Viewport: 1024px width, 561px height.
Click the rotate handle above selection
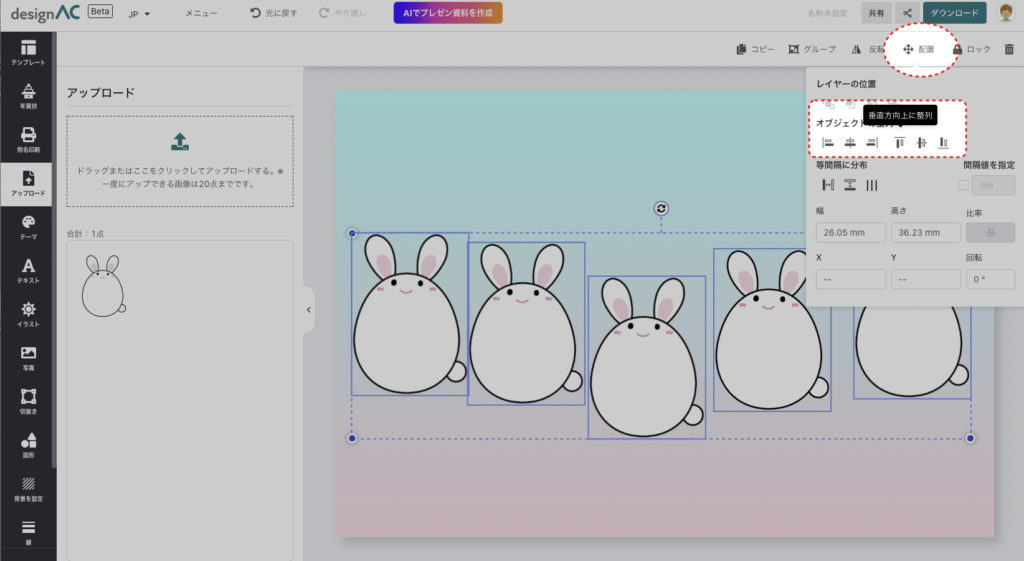(661, 208)
